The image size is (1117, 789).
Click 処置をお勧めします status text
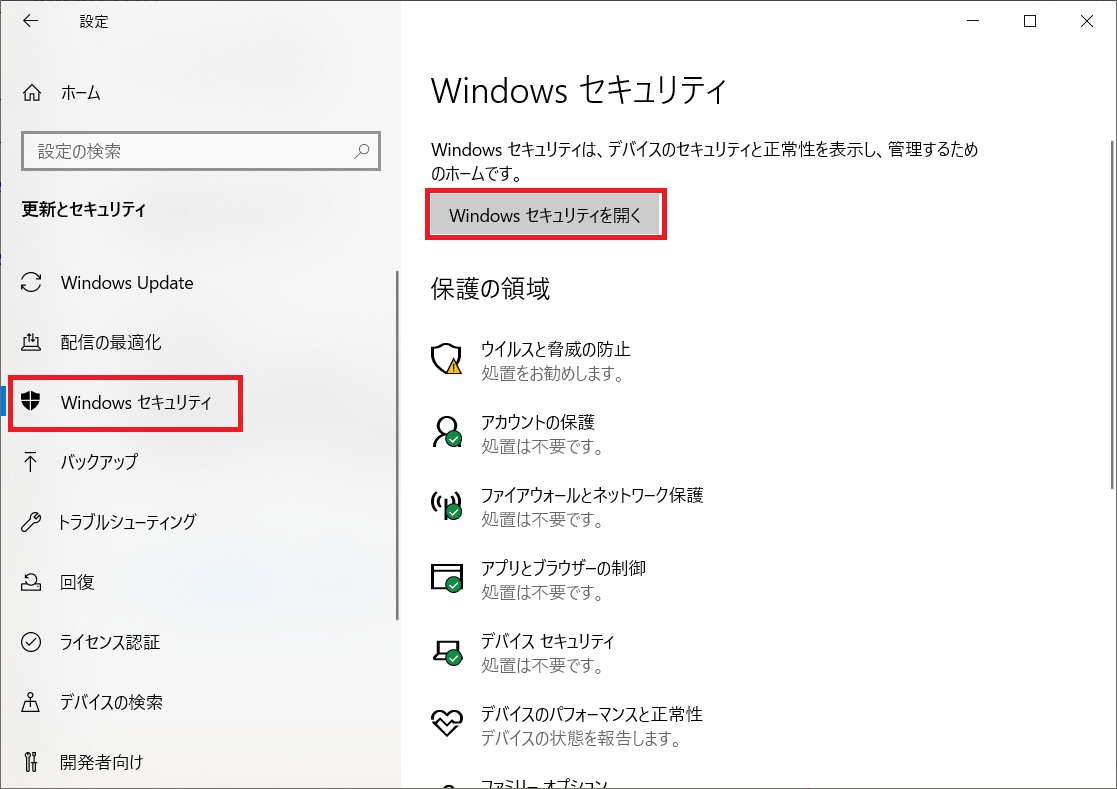553,374
